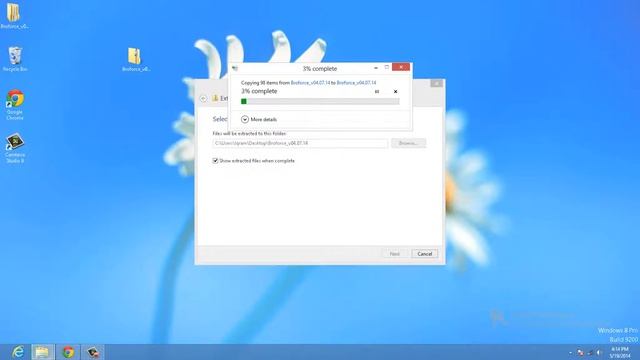
Task: Click Cancel in the extract dialog
Action: tap(424, 253)
